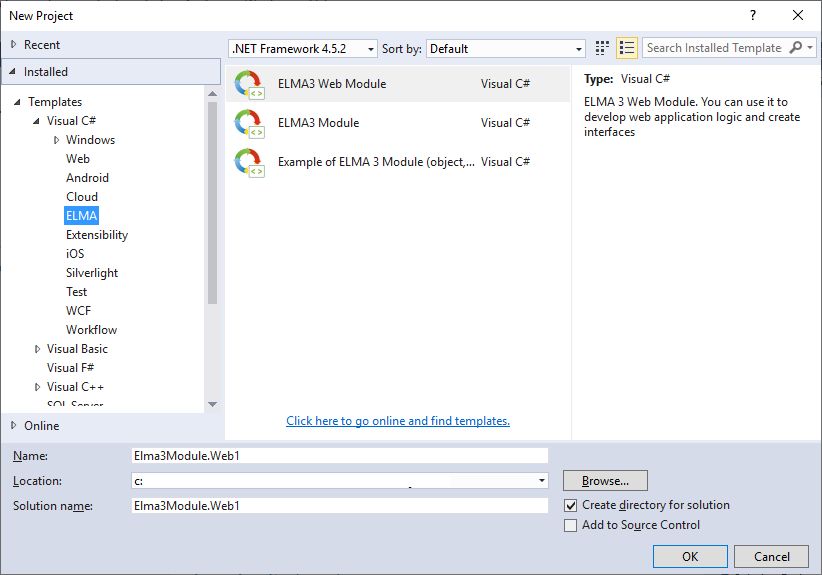
Task: Select the Cloud template category
Action: click(82, 197)
